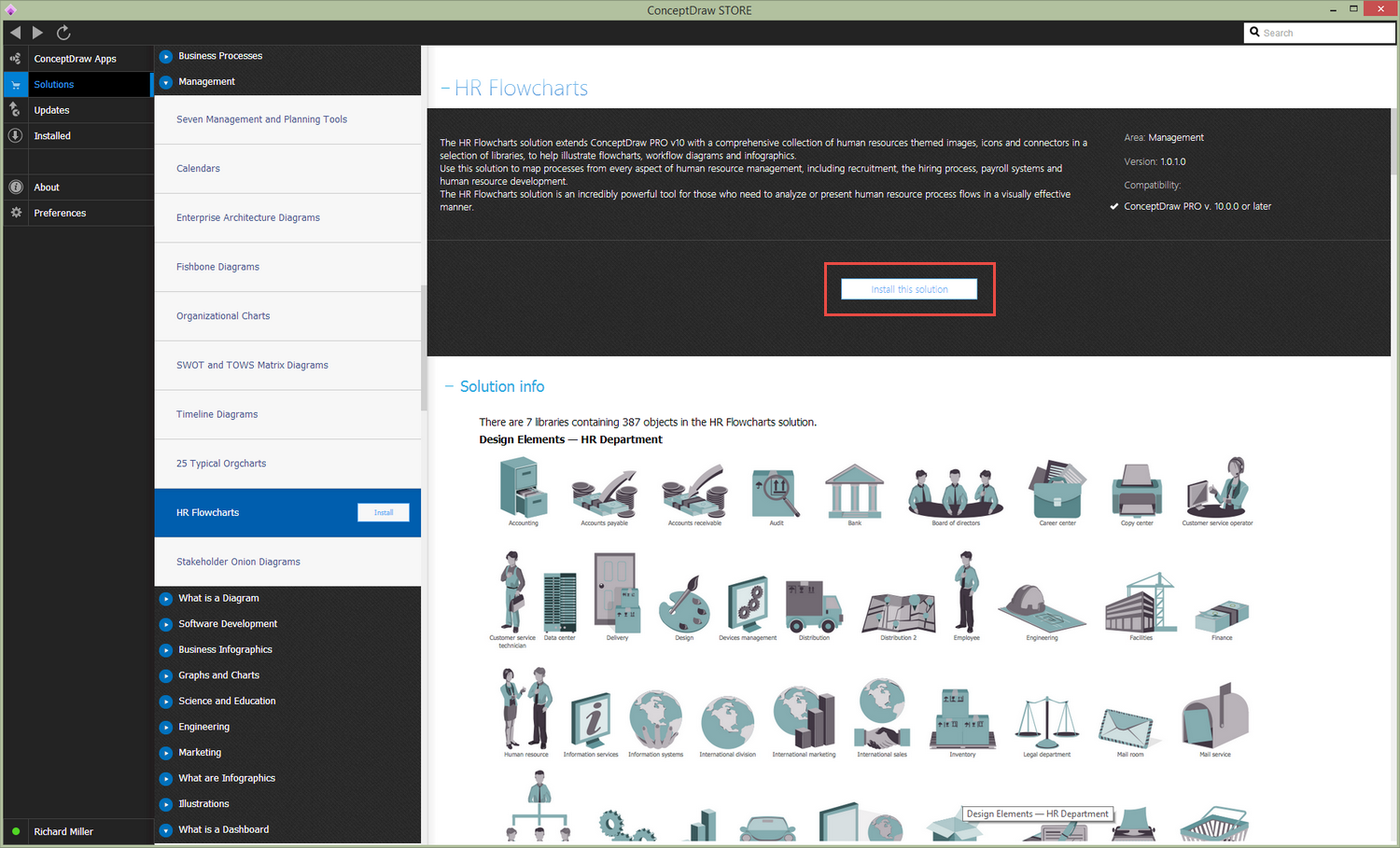
Task: Click the ConceptDraw PRO compatibility checkmark
Action: click(1114, 207)
